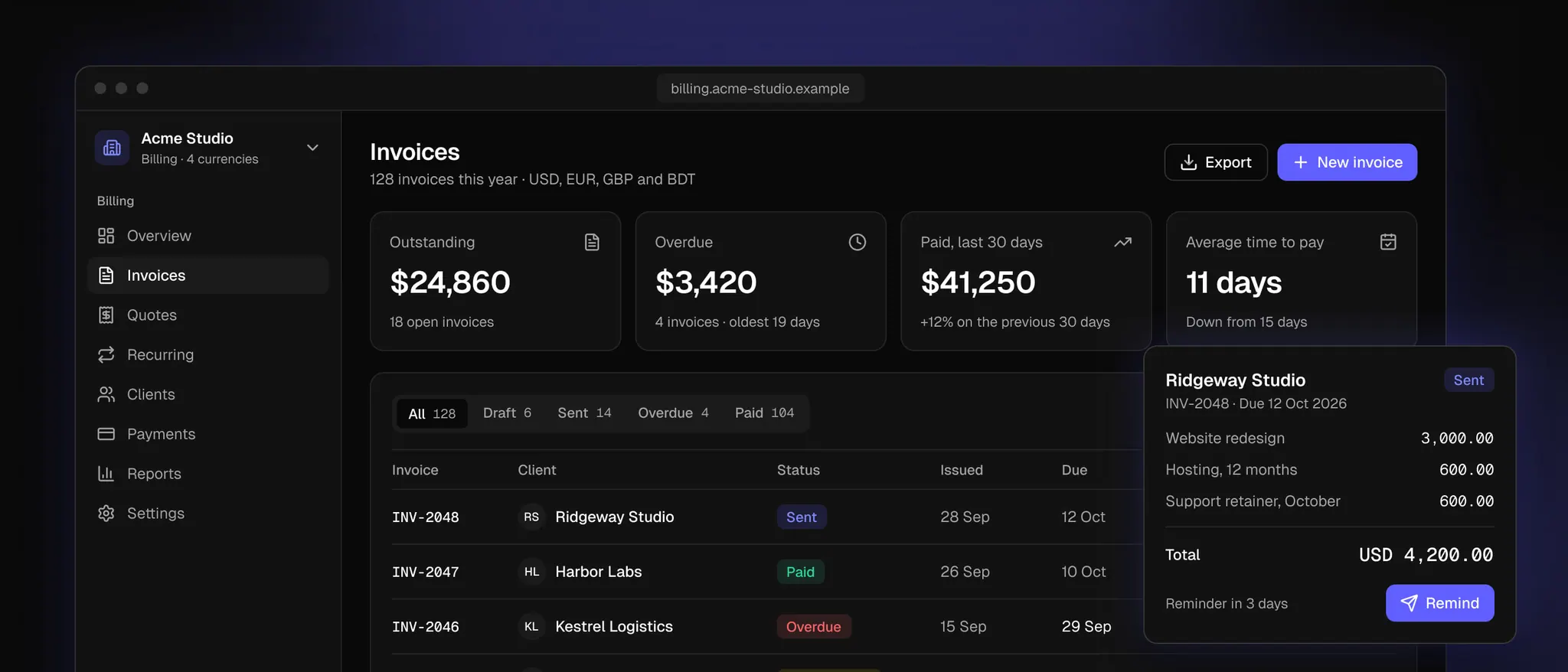Click the Recurring arrows icon in sidebar

click(x=106, y=354)
